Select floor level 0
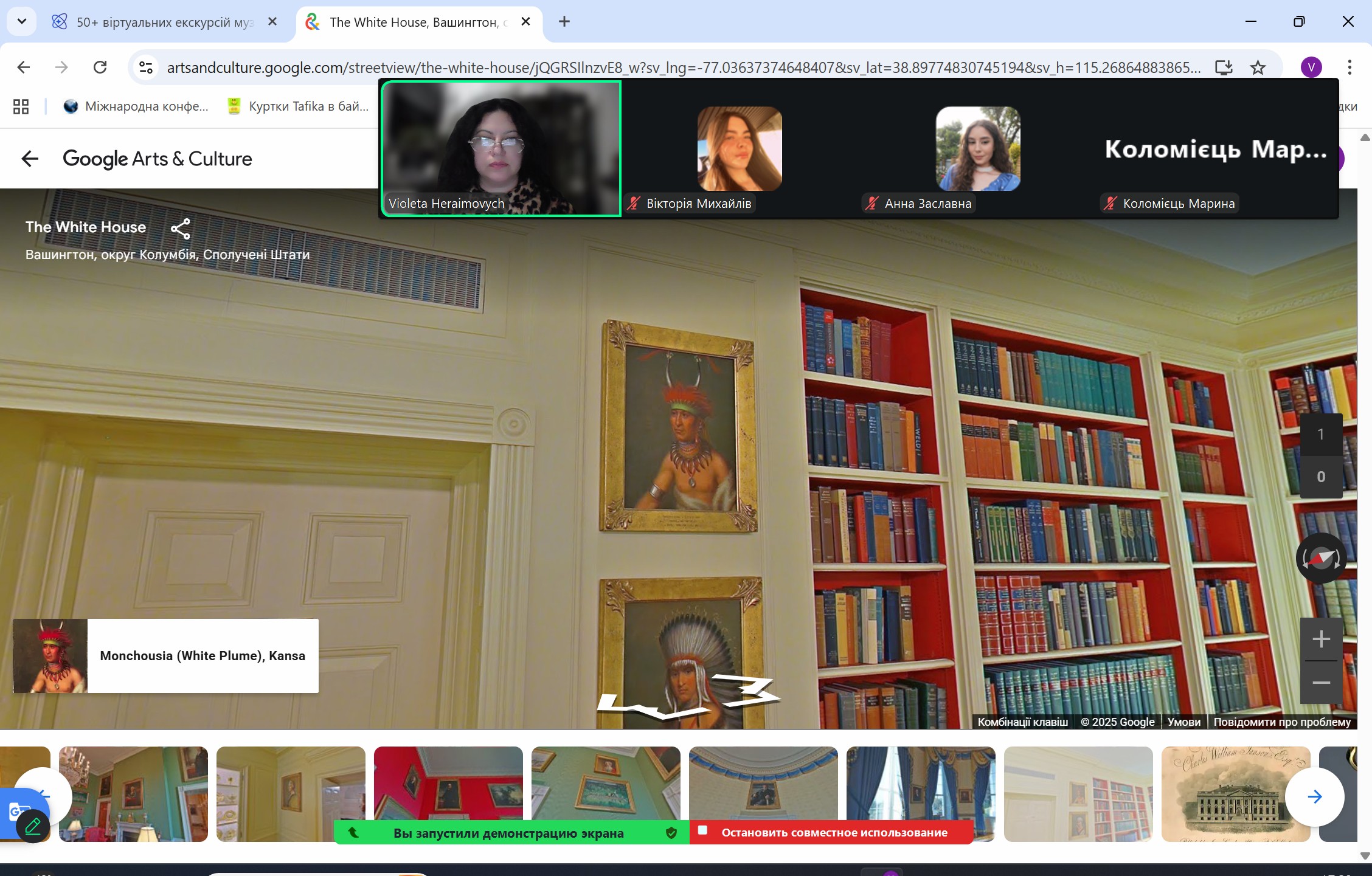 pos(1321,477)
